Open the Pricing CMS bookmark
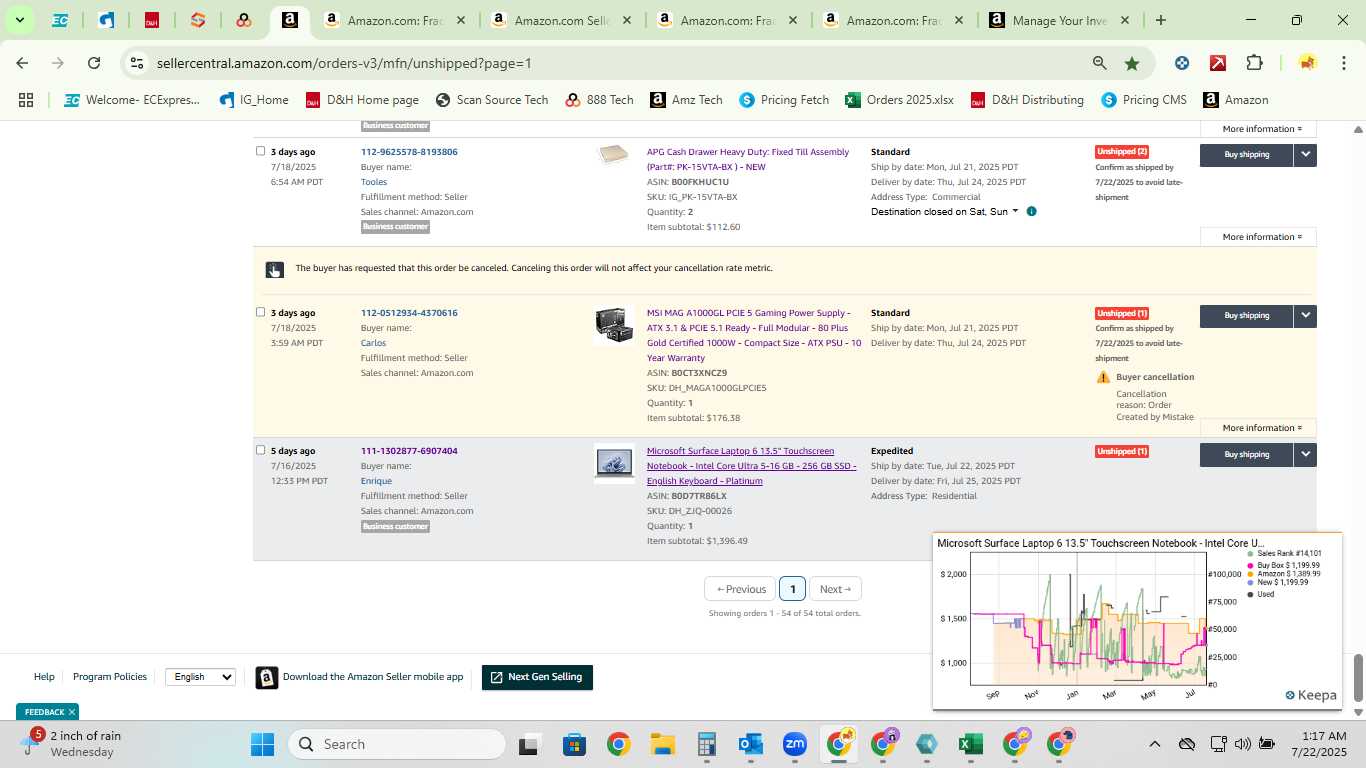Viewport: 1366px width, 768px height. pyautogui.click(x=1143, y=100)
